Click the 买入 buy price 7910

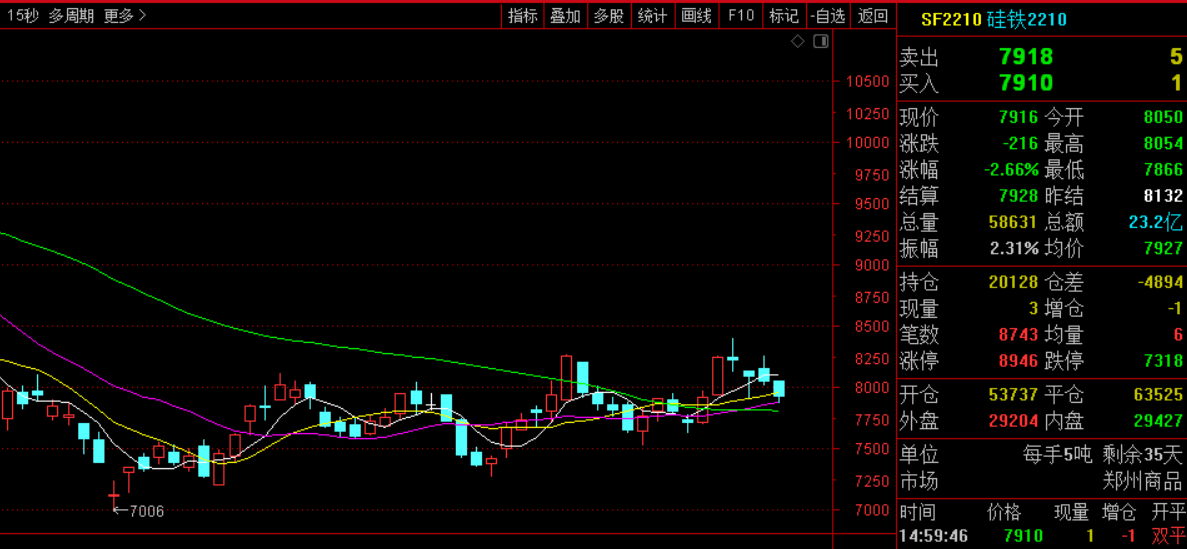1025,83
